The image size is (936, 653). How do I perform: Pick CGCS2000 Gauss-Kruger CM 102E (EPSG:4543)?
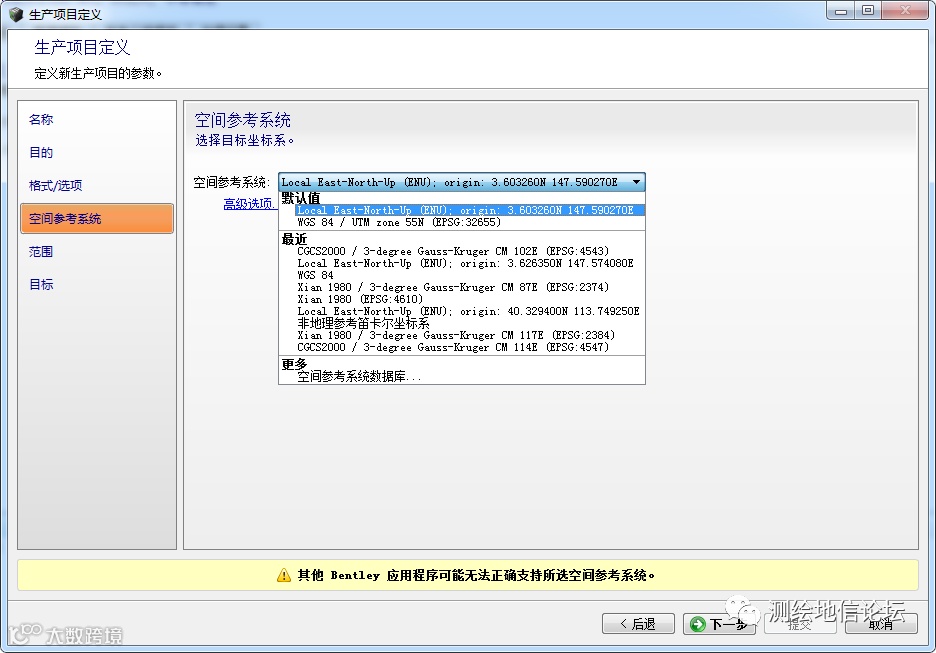pyautogui.click(x=453, y=251)
